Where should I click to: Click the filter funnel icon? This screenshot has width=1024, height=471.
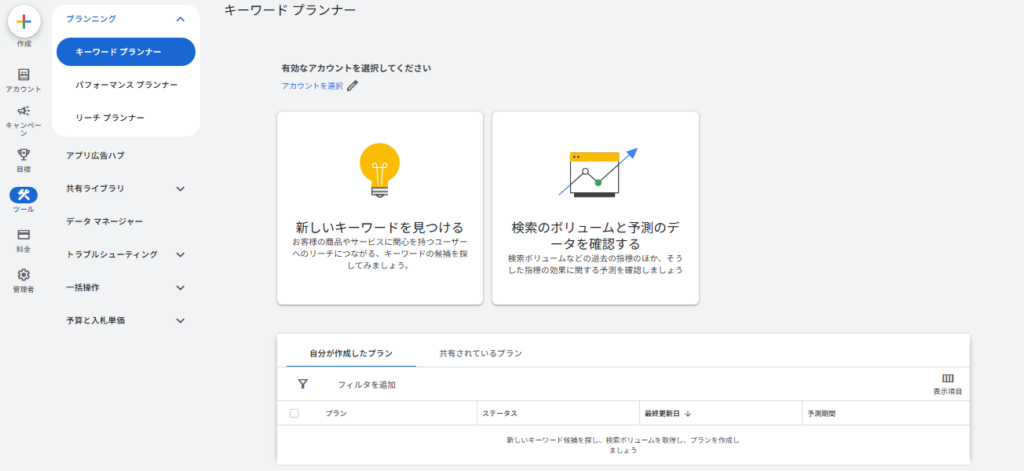click(x=303, y=384)
